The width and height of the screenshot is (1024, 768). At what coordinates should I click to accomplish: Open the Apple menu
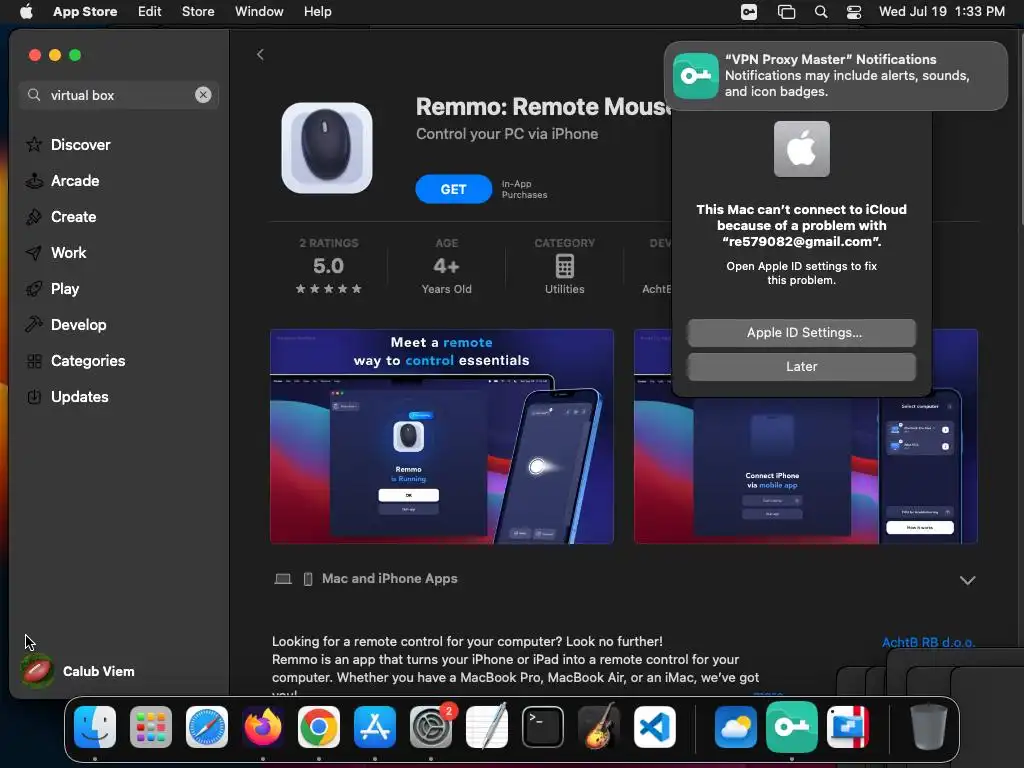point(26,11)
